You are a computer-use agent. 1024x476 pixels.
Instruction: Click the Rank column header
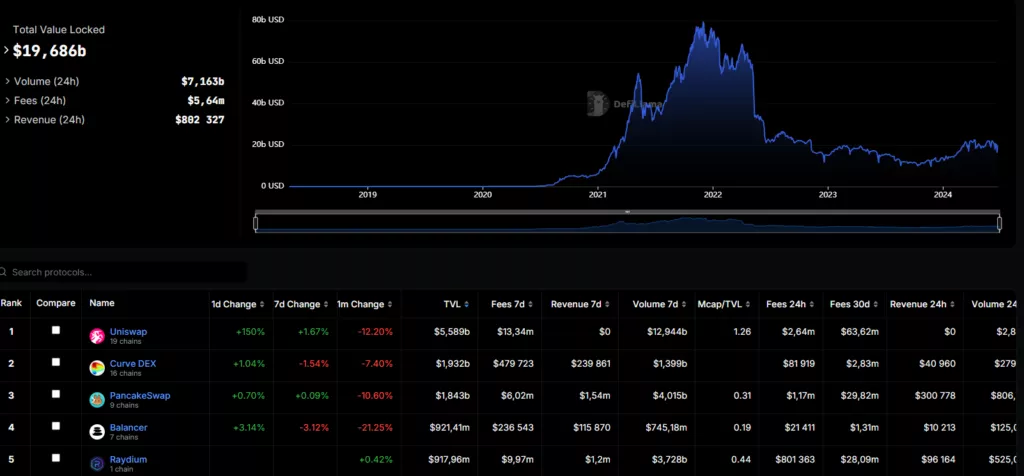[11, 303]
